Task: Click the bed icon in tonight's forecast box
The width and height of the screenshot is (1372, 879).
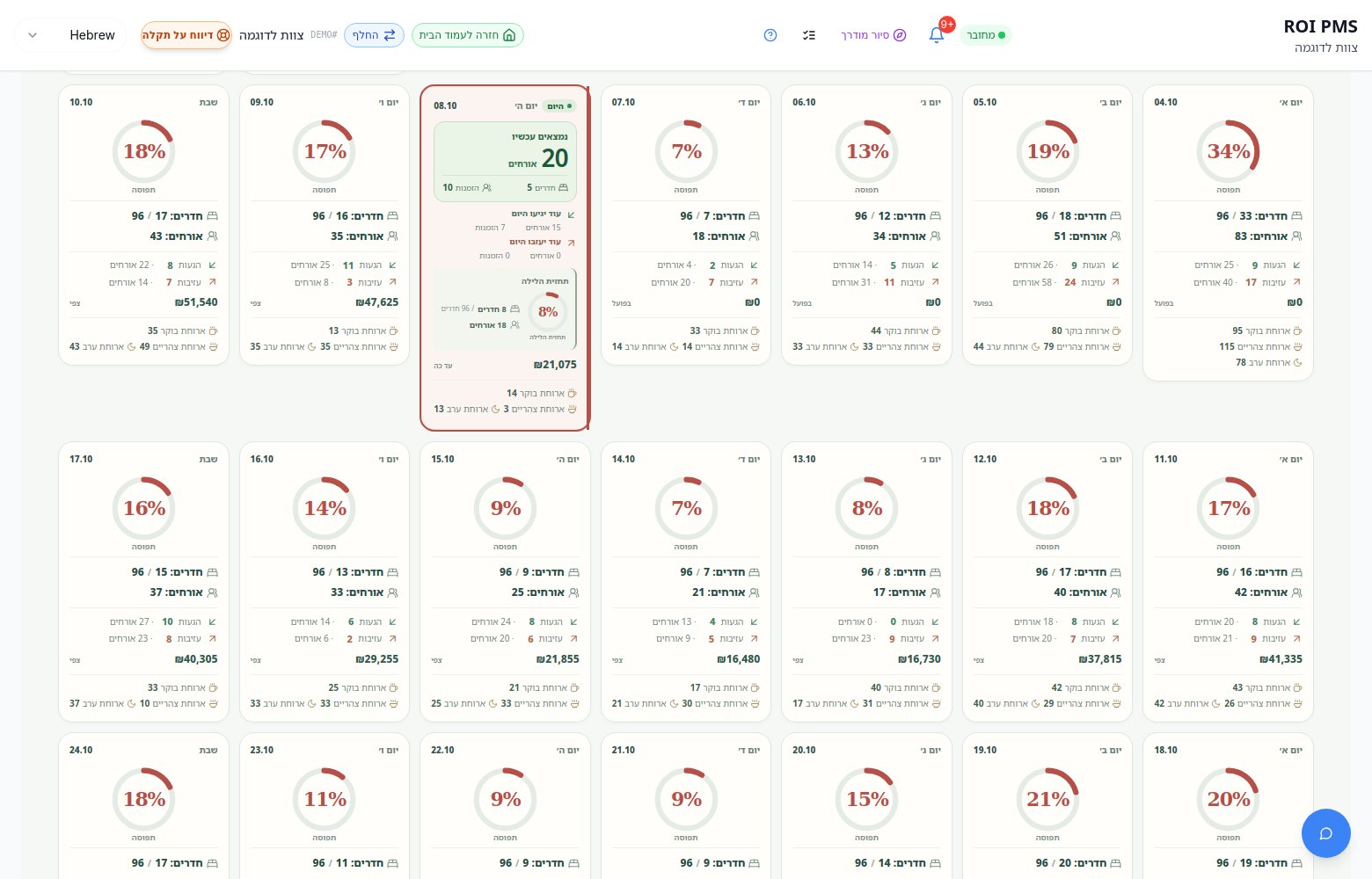Action: point(514,309)
